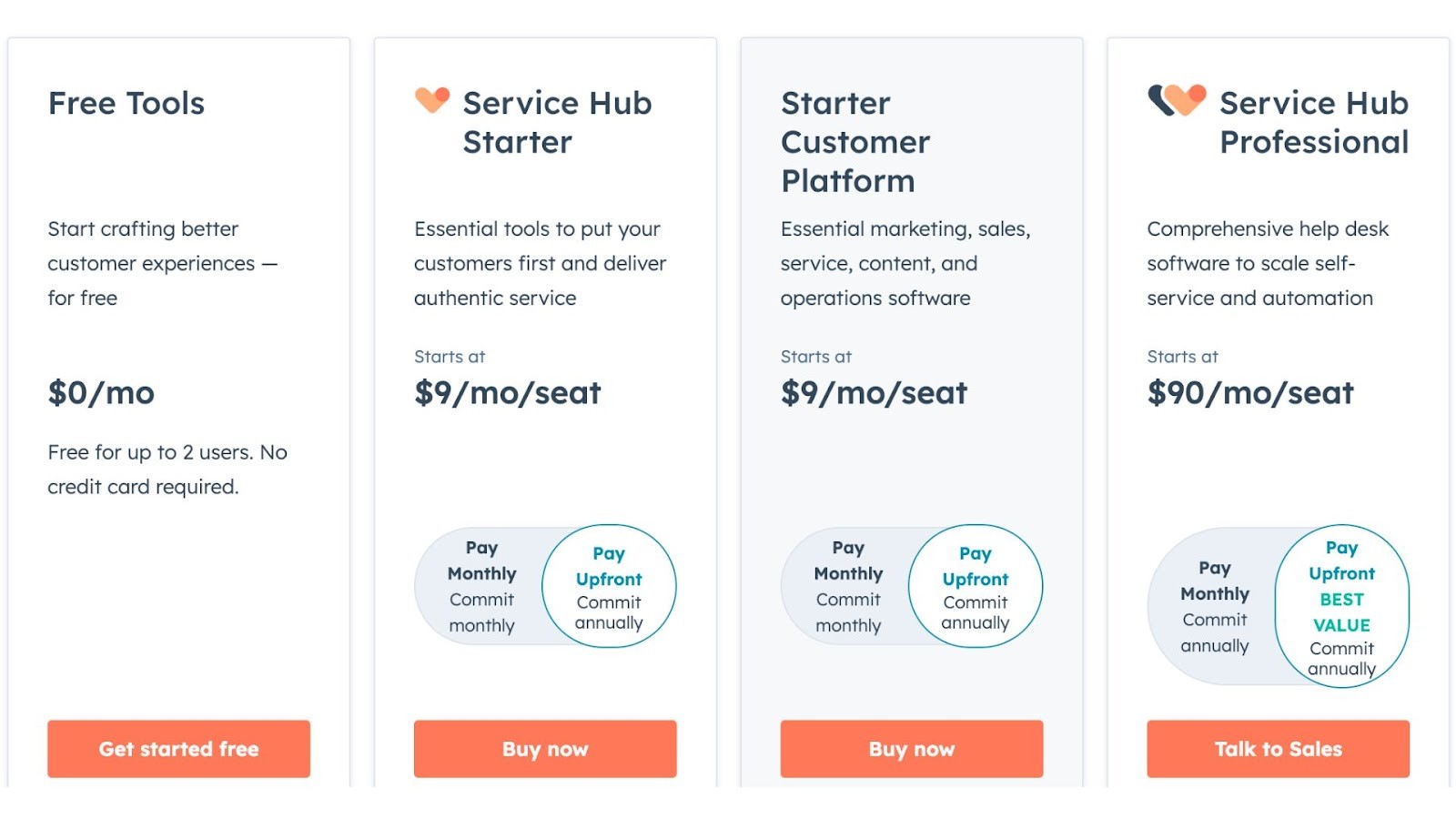Switch Service Hub Starter to Pay Monthly
Viewport: 1456px width, 819px height.
click(x=480, y=585)
